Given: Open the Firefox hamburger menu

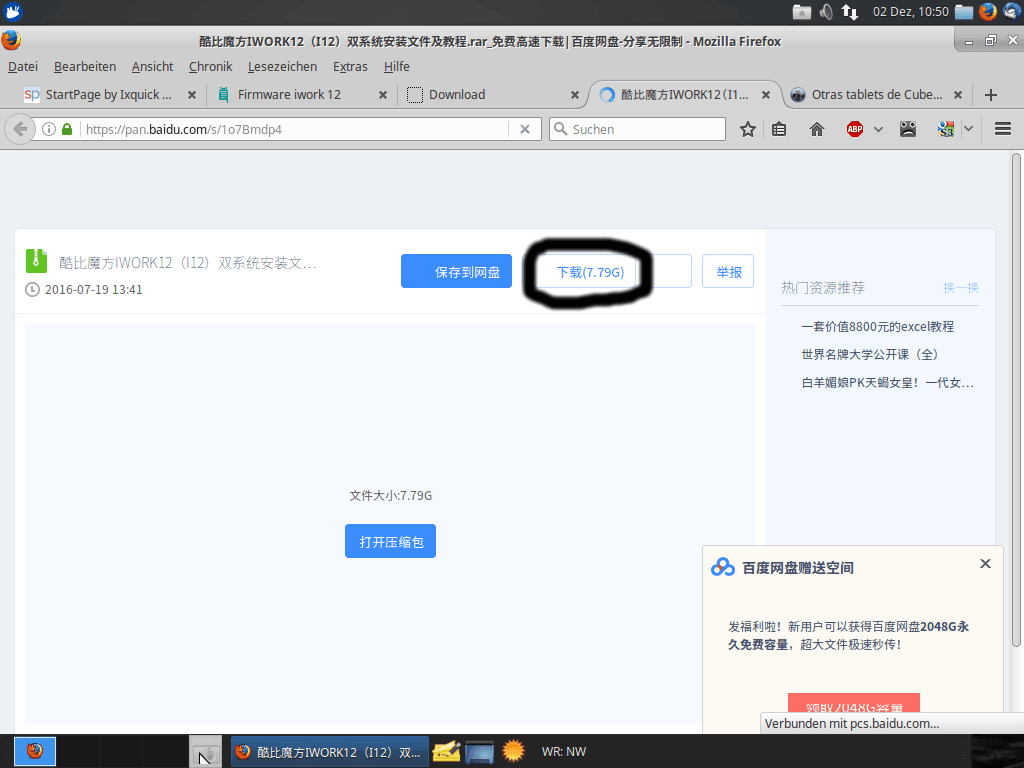Looking at the screenshot, I should [1003, 129].
